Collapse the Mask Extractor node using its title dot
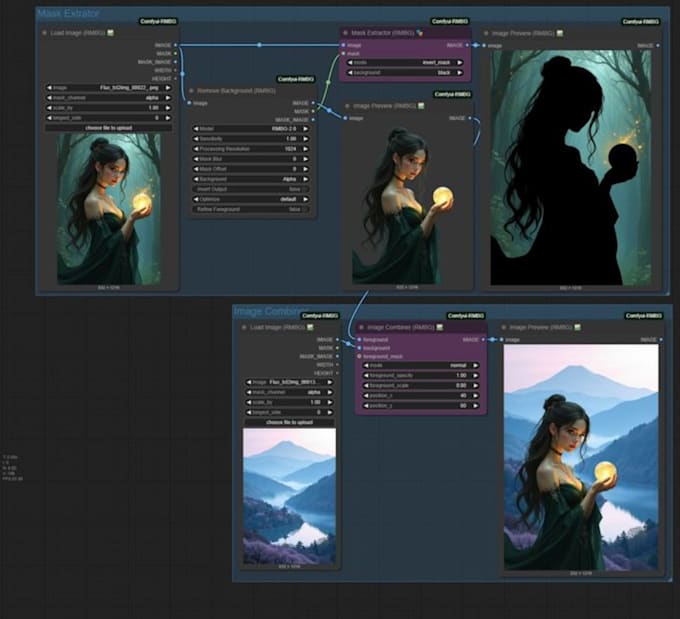This screenshot has width=680, height=619. [x=346, y=32]
